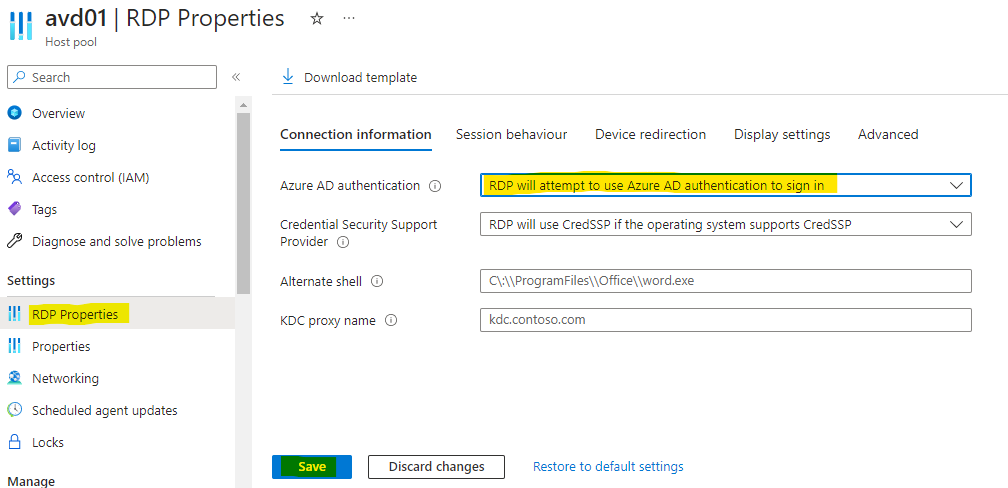The height and width of the screenshot is (488, 1008).
Task: Click the wrench icon for Diagnose and solve problems
Action: pyautogui.click(x=14, y=241)
